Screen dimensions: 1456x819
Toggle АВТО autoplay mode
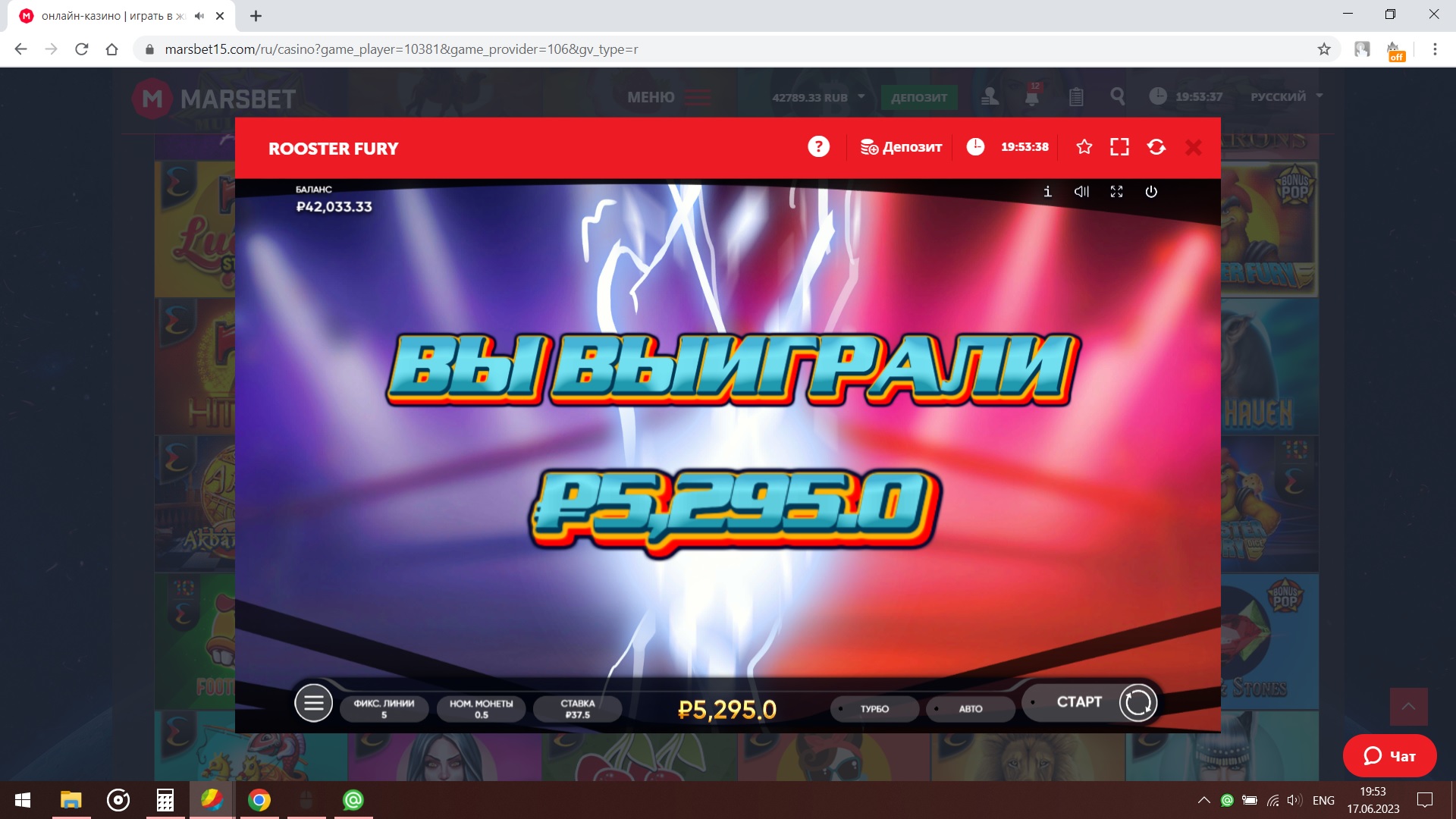click(970, 709)
